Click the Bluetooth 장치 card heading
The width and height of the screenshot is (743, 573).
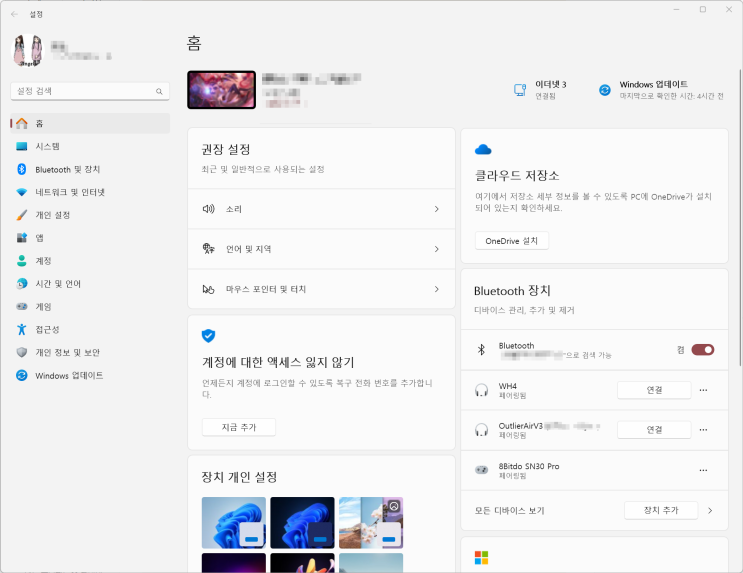512,291
